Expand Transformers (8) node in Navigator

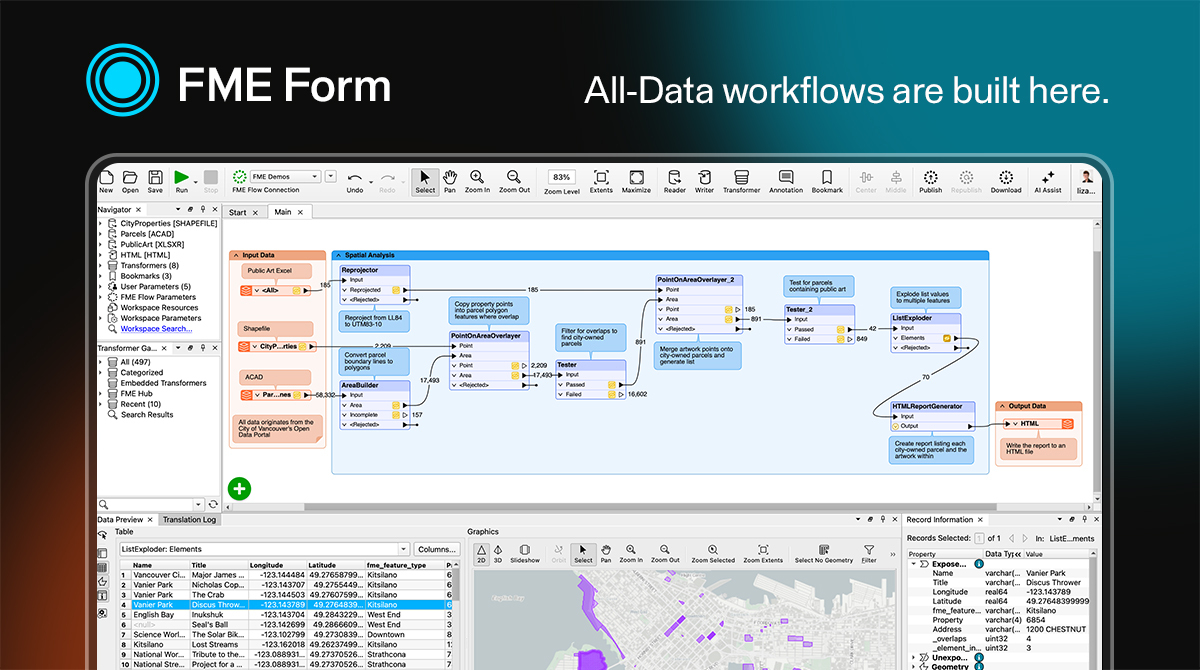(100, 265)
